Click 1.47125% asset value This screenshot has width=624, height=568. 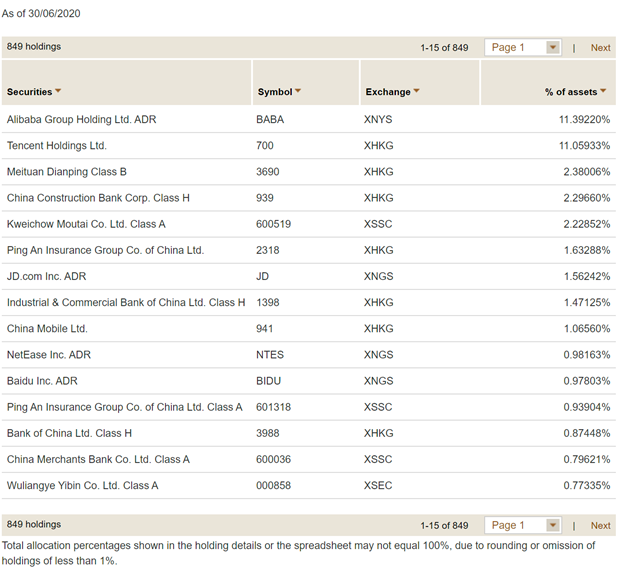coord(587,303)
